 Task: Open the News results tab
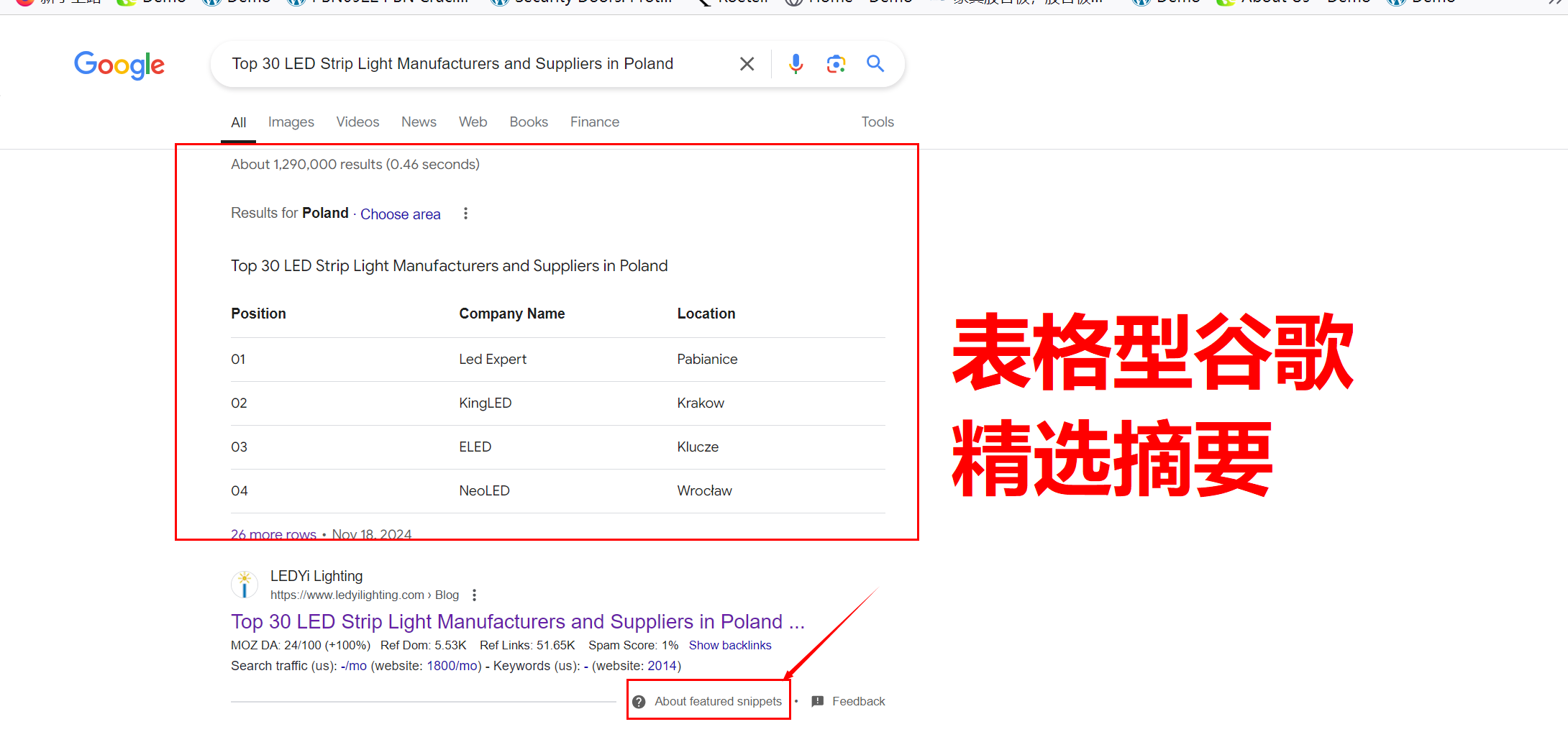click(419, 122)
